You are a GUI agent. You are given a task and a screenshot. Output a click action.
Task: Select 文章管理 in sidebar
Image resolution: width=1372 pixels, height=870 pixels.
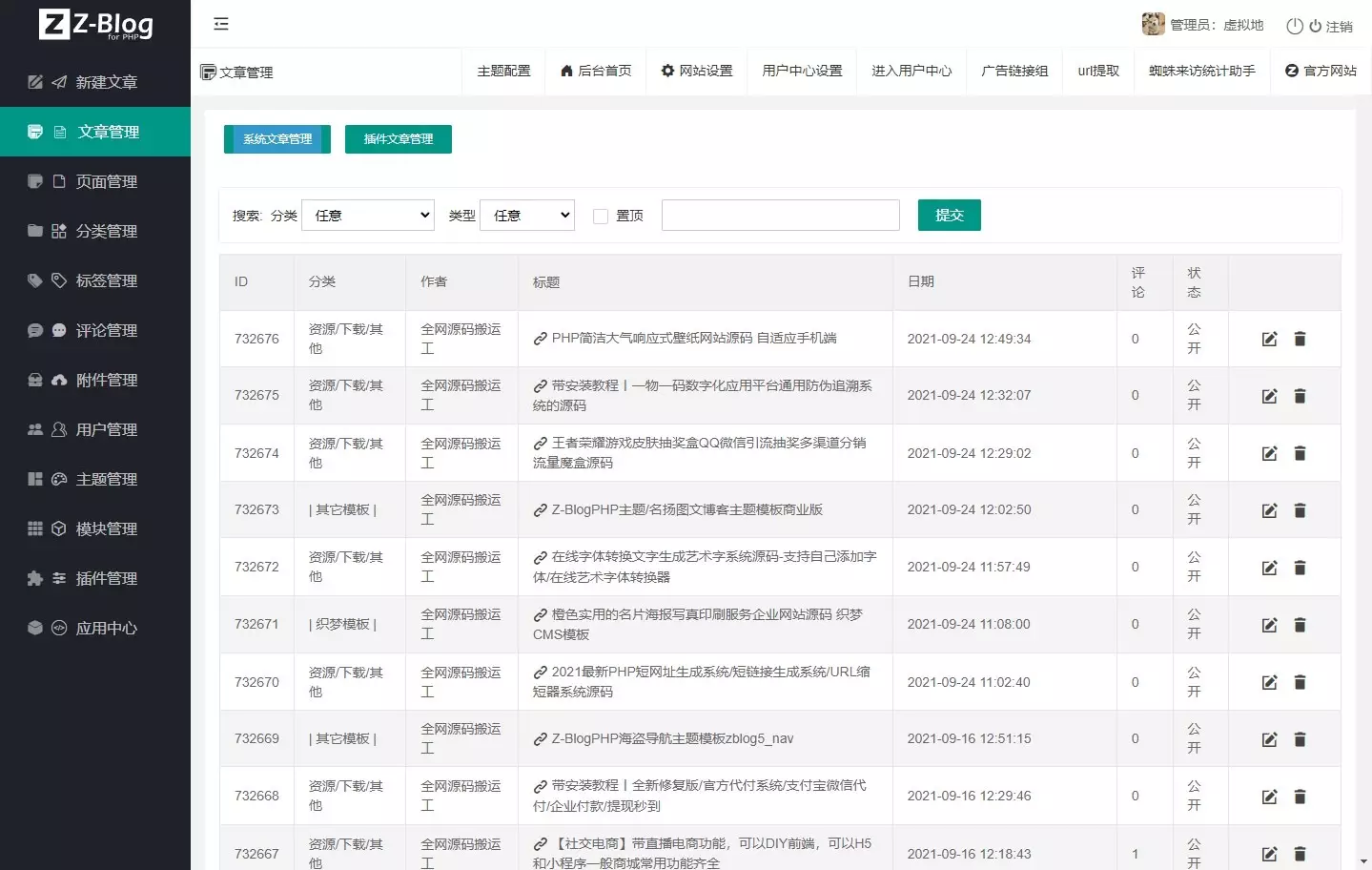[95, 132]
